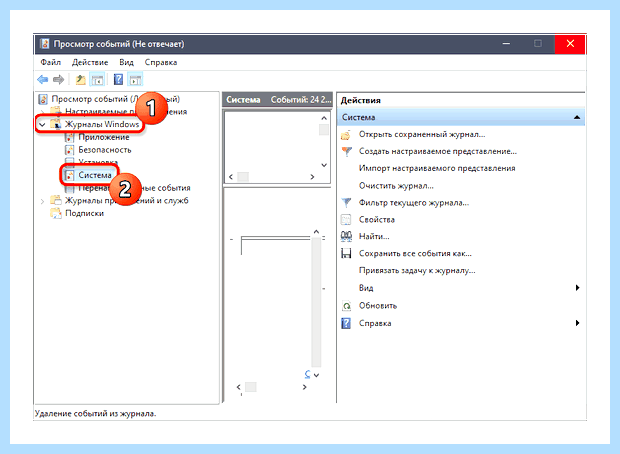Click right arrow of upper horizontal scrollbar
This screenshot has height=454, width=620.
point(312,177)
